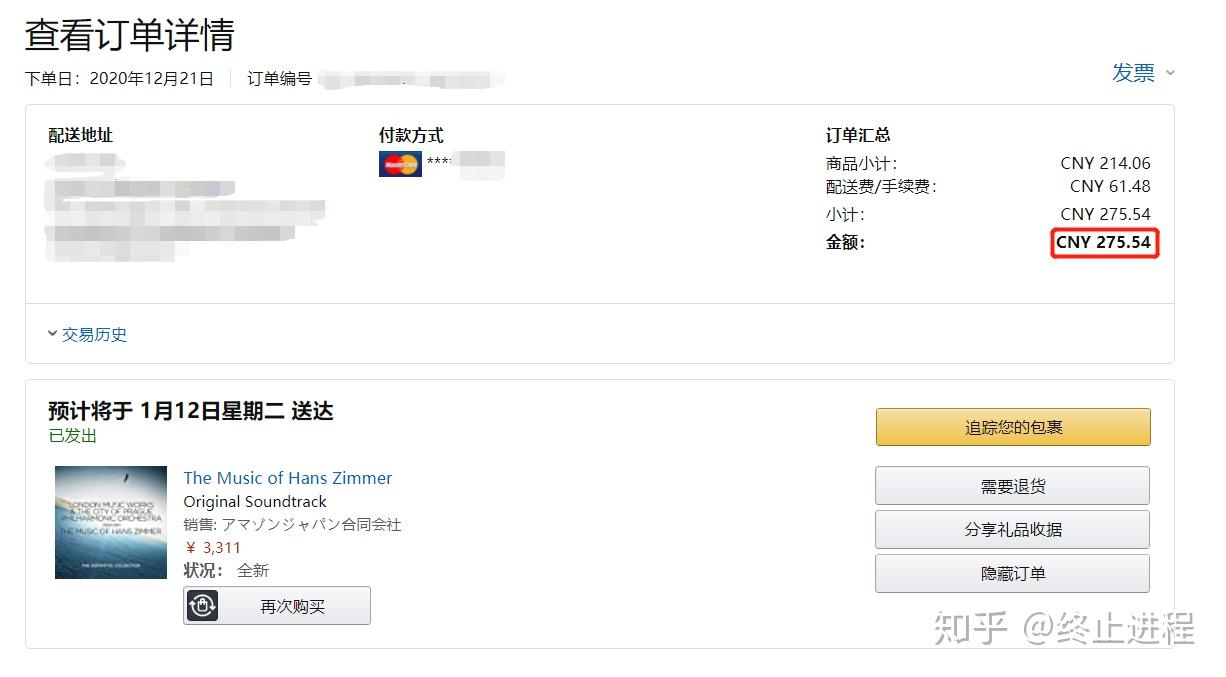Click the Hans Zimmer album cover thumbnail
The image size is (1226, 677).
click(x=111, y=522)
